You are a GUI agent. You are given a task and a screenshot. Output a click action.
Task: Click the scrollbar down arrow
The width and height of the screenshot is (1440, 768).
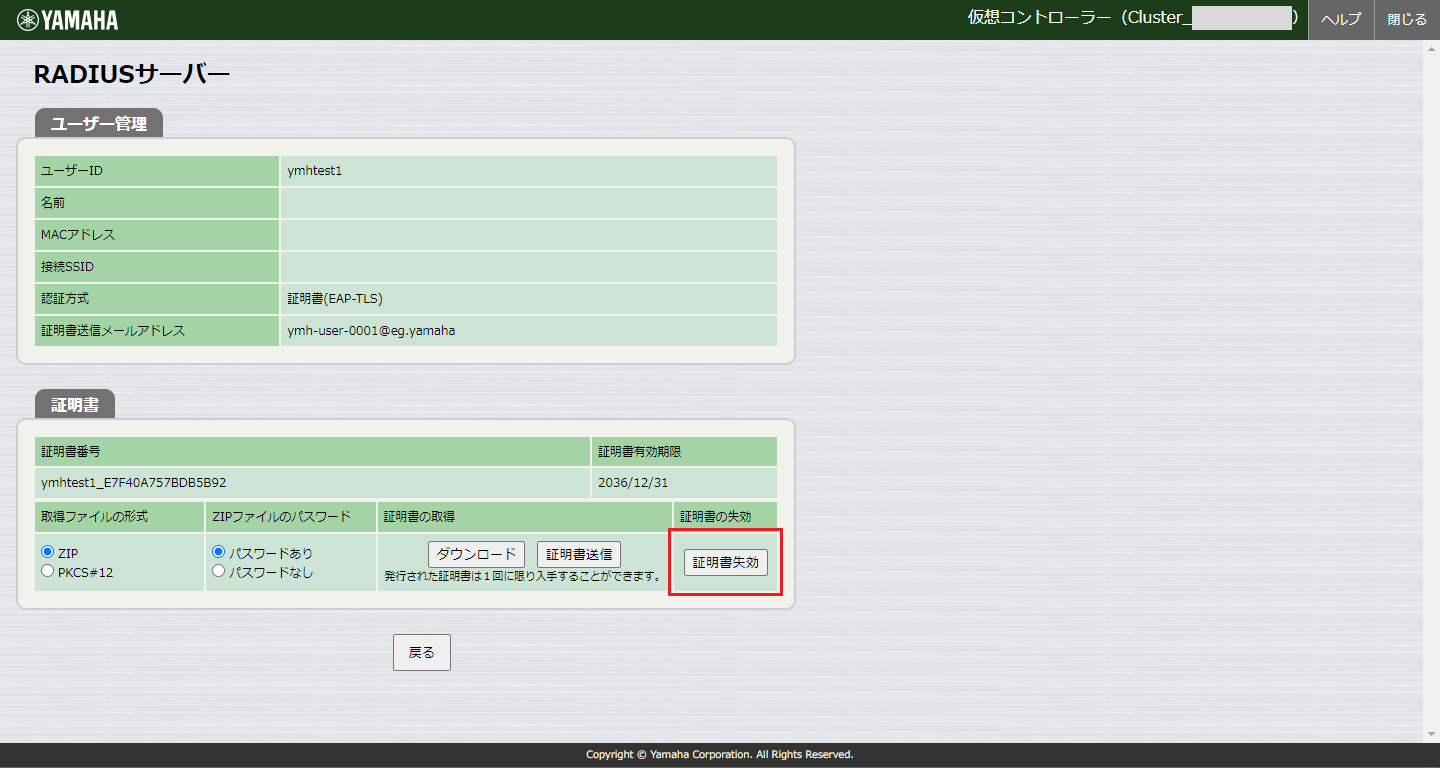point(1431,735)
